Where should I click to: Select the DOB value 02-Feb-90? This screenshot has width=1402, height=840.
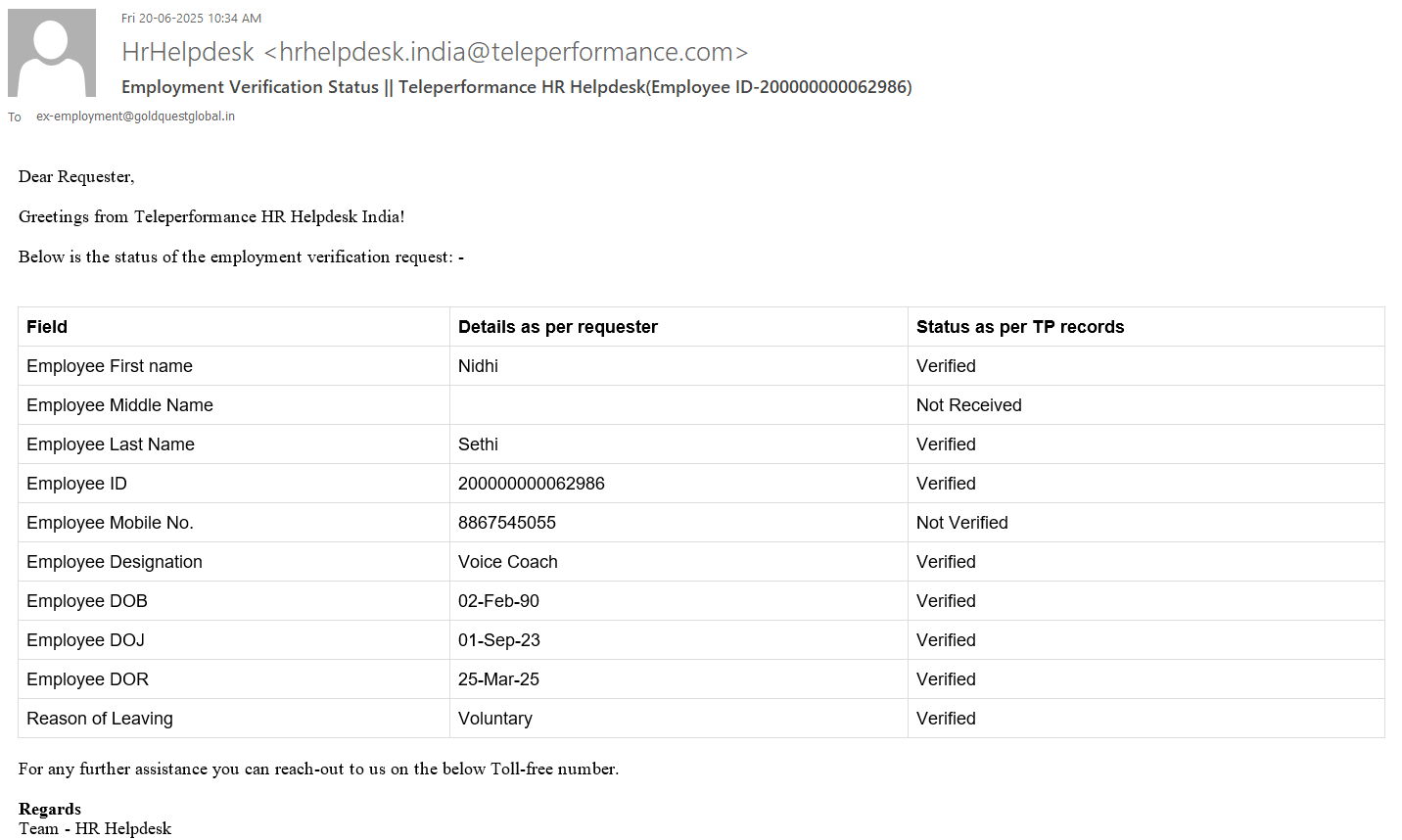(498, 601)
